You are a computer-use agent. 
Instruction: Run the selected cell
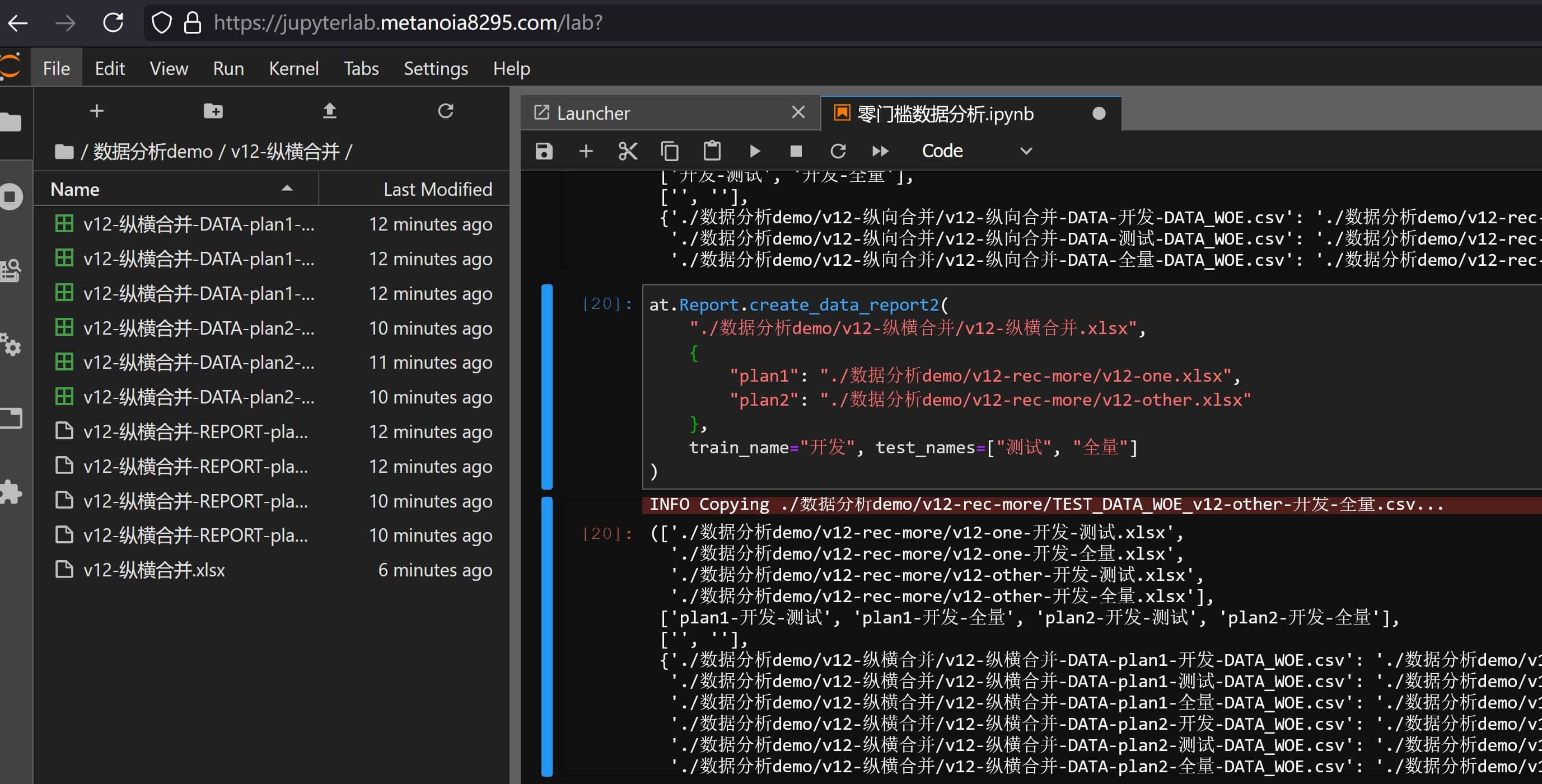click(754, 151)
